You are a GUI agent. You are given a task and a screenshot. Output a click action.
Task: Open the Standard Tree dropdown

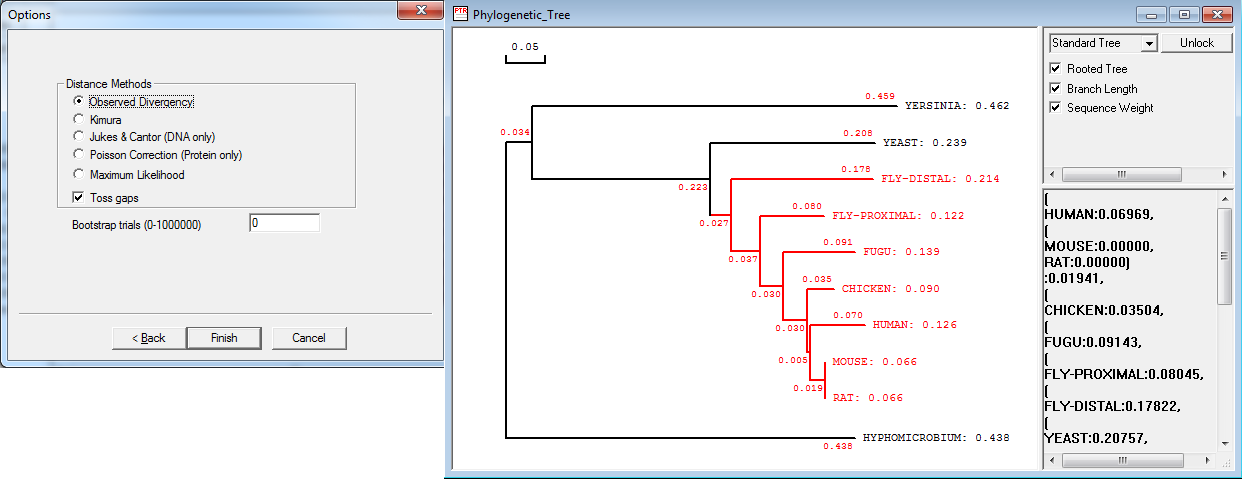coord(1149,43)
